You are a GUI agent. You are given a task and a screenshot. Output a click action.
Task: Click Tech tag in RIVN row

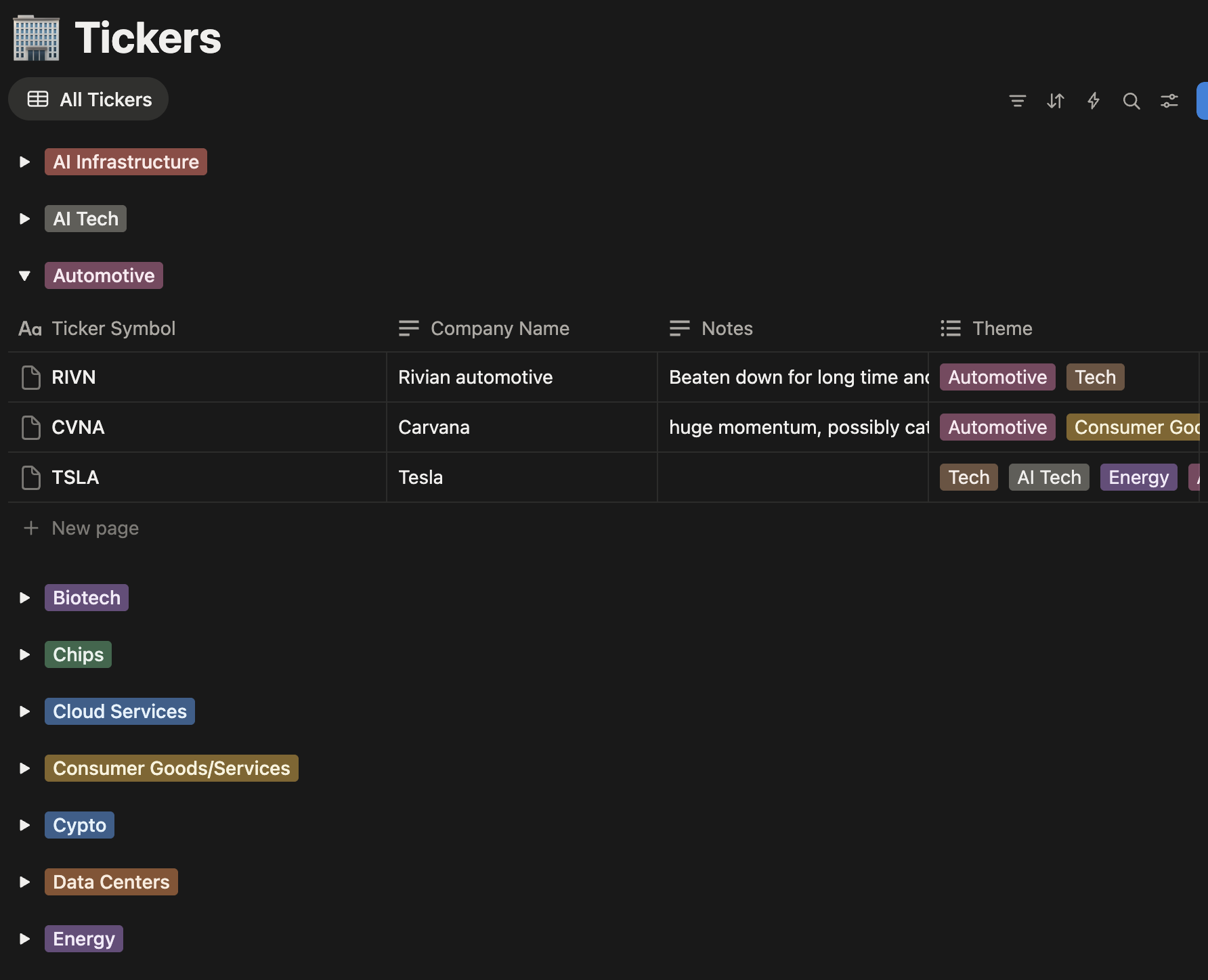tap(1095, 377)
